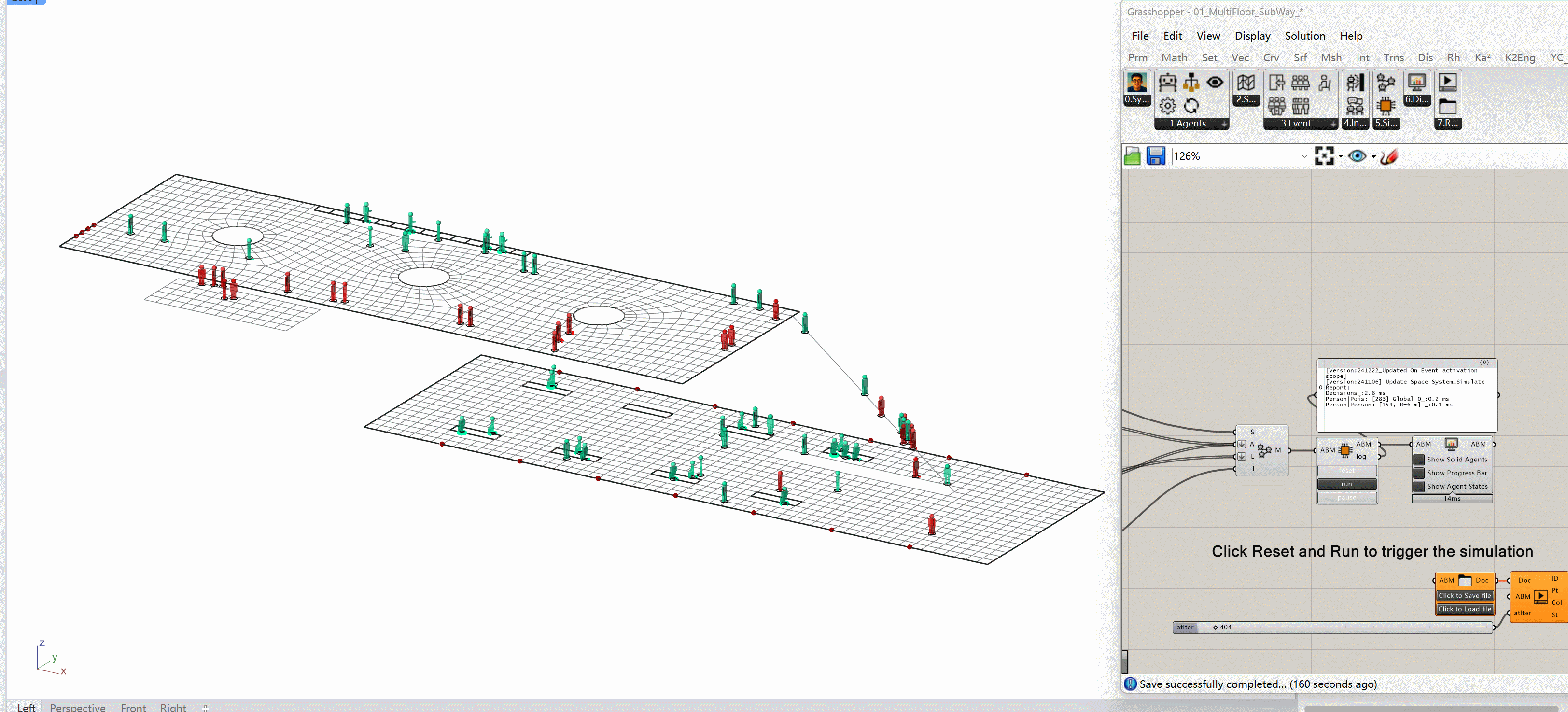1568x712 pixels.
Task: Select the robot facing wall interaction icon
Action: coord(1355,82)
